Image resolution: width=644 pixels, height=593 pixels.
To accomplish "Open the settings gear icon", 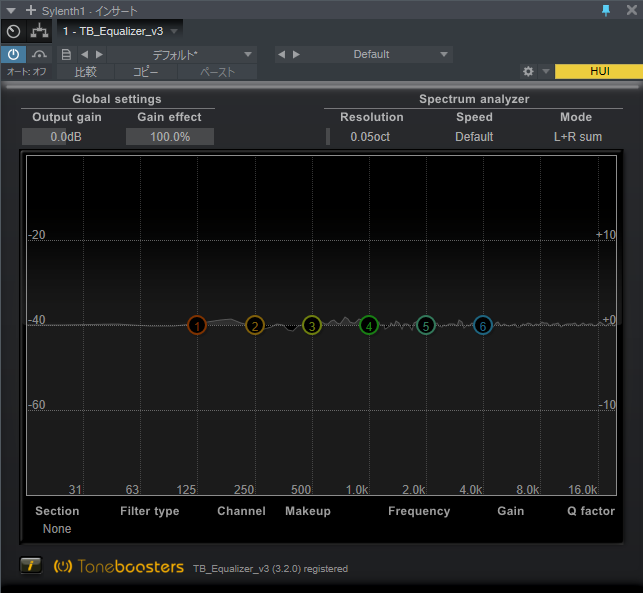I will 528,71.
